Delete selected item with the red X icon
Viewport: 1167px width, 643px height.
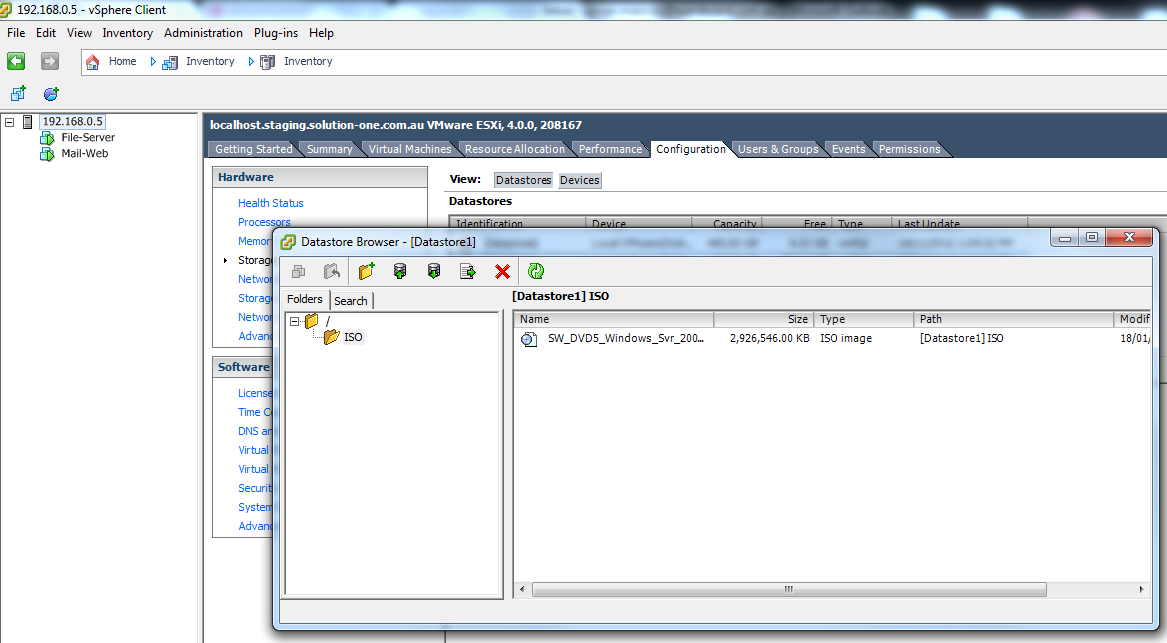click(502, 271)
